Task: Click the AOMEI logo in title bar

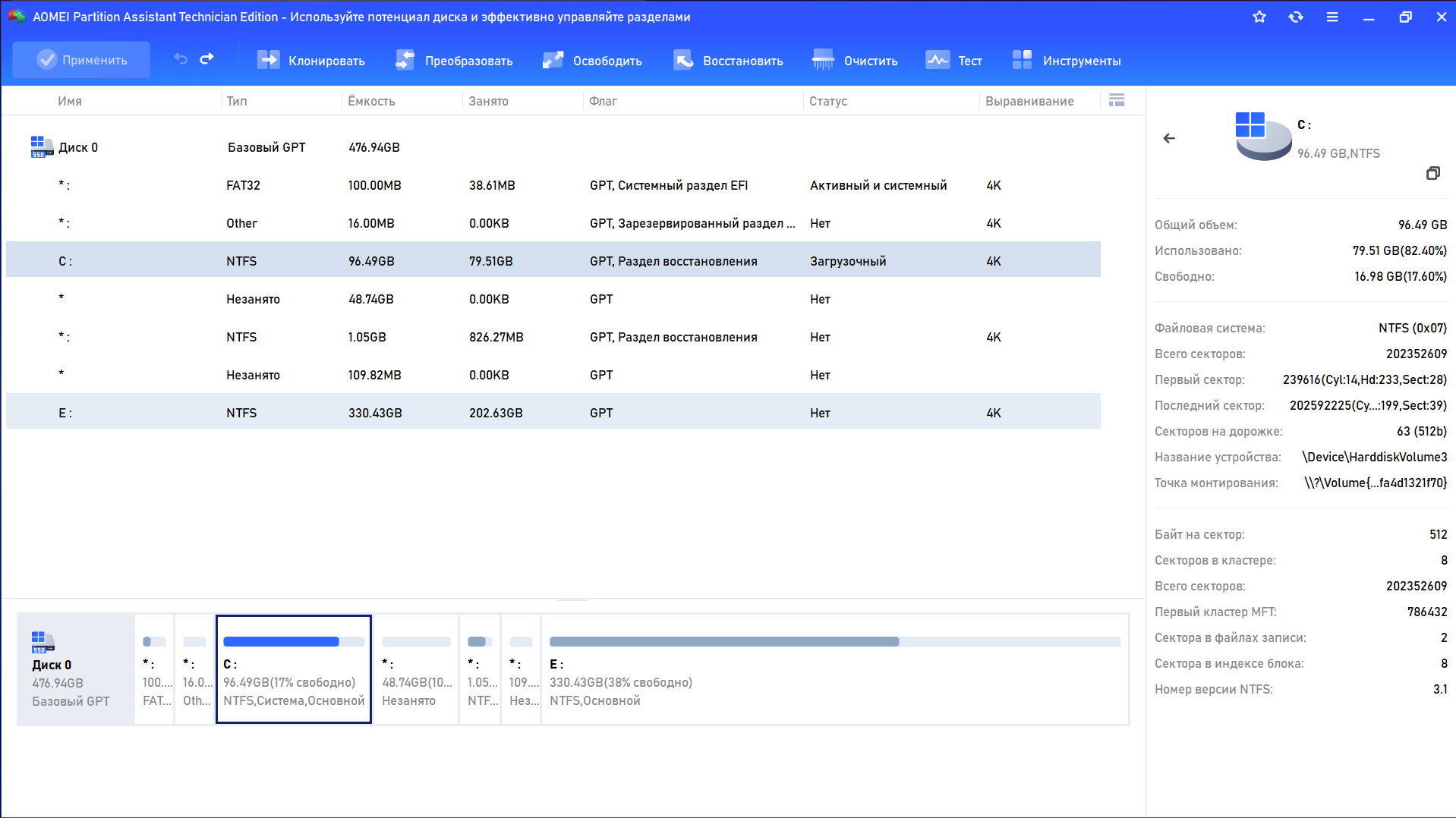Action: click(x=17, y=16)
